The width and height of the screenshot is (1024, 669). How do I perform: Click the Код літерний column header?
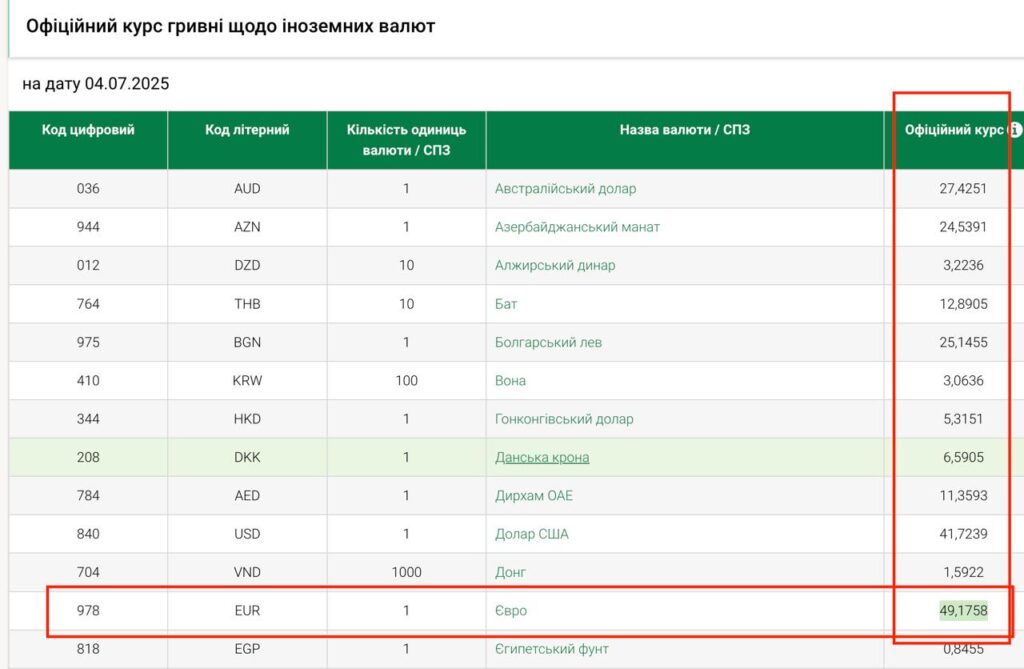(x=247, y=130)
